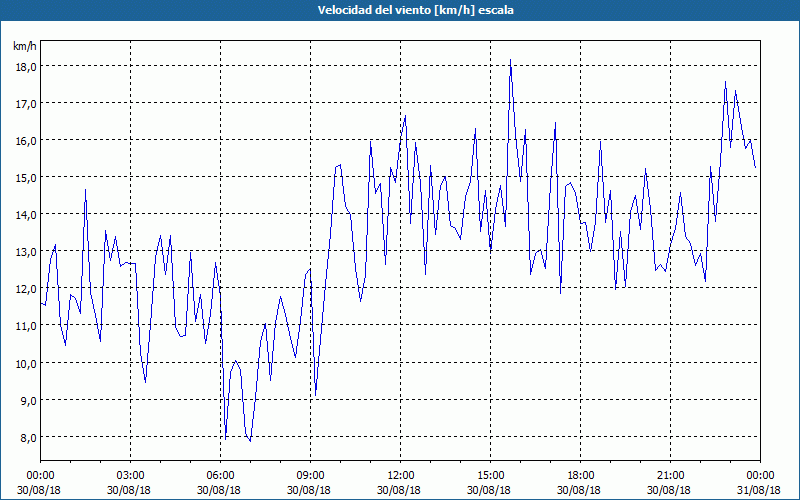The height and width of the screenshot is (500, 800).
Task: Select the 14,0 y-axis value
Action: tap(26, 215)
